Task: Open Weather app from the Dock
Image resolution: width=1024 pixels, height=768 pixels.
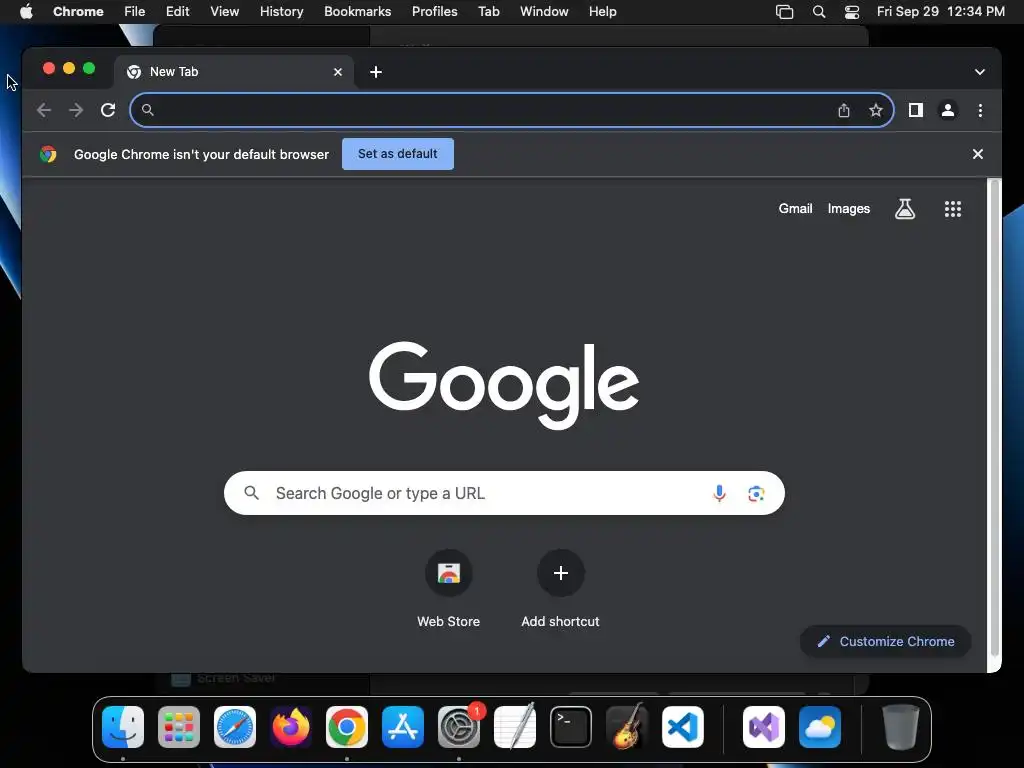Action: pyautogui.click(x=820, y=727)
